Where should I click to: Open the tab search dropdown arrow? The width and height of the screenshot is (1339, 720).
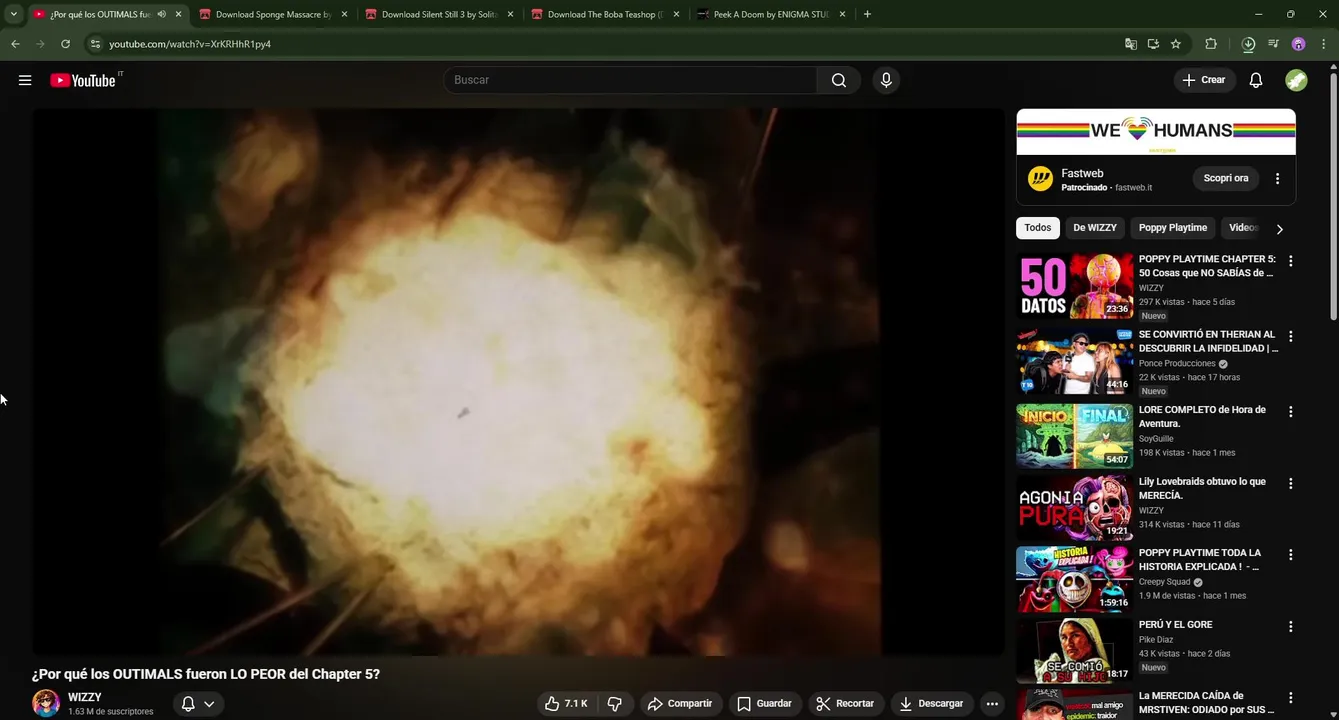pos(13,14)
